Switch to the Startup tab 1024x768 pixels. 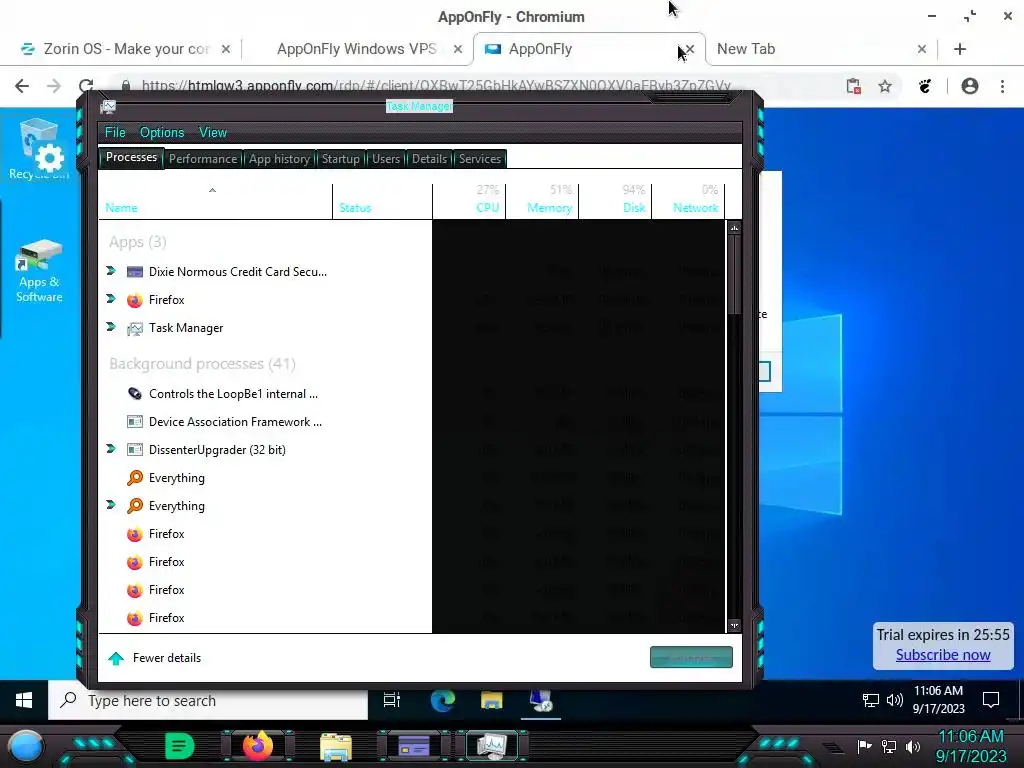pos(340,159)
